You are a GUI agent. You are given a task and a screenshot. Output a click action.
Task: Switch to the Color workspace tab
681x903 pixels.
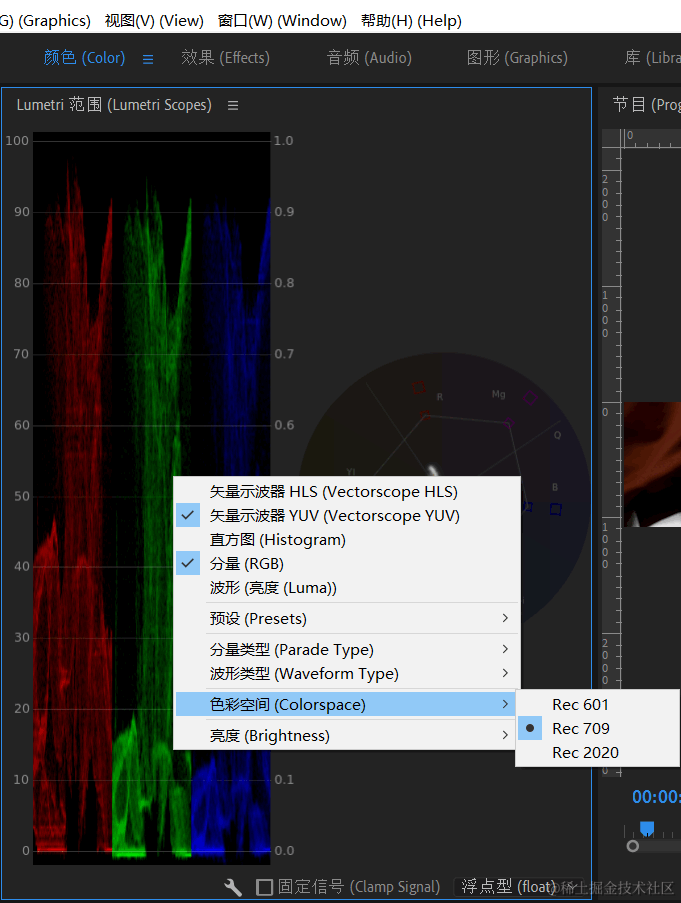pyautogui.click(x=84, y=58)
